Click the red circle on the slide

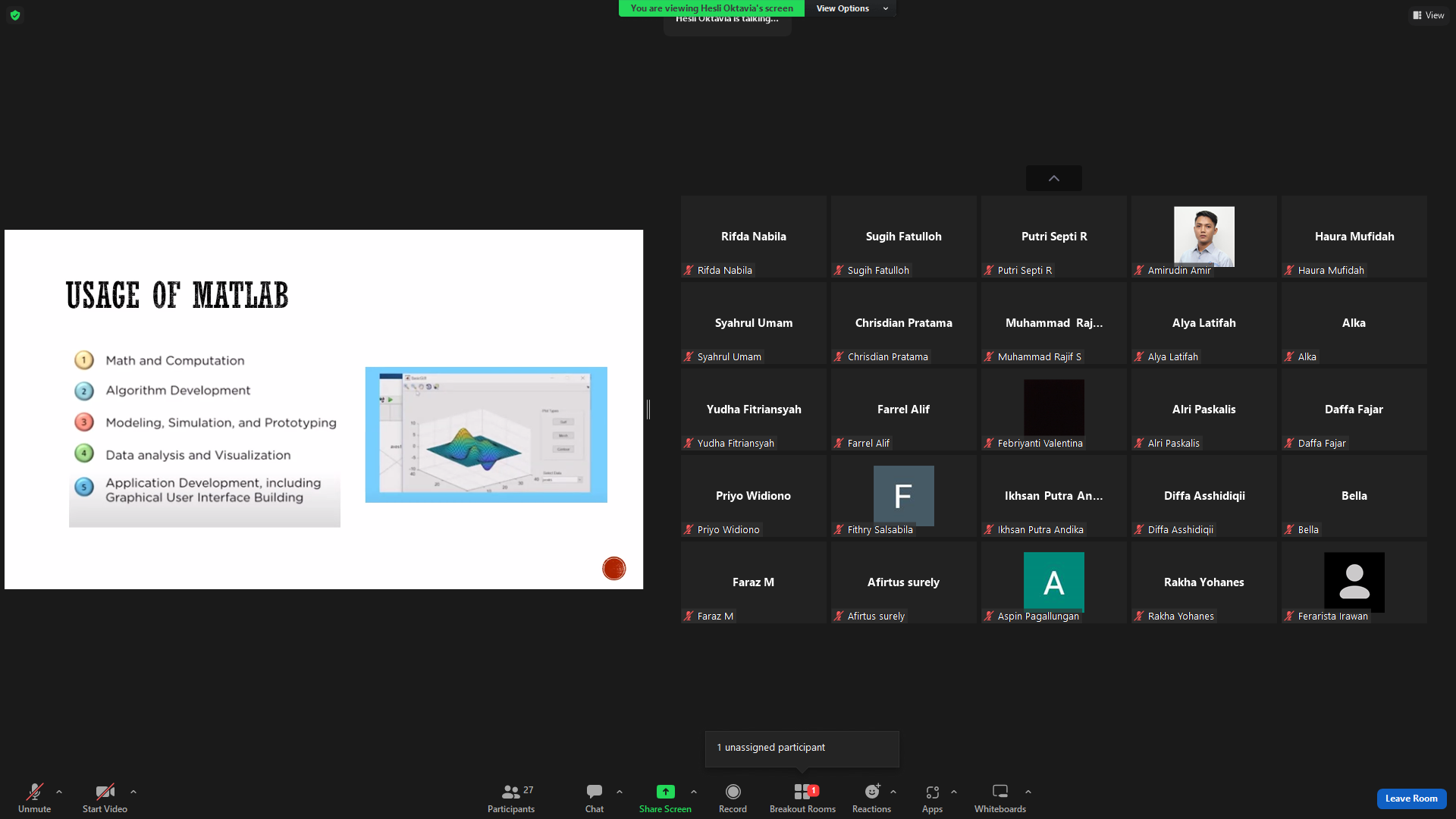pyautogui.click(x=614, y=568)
